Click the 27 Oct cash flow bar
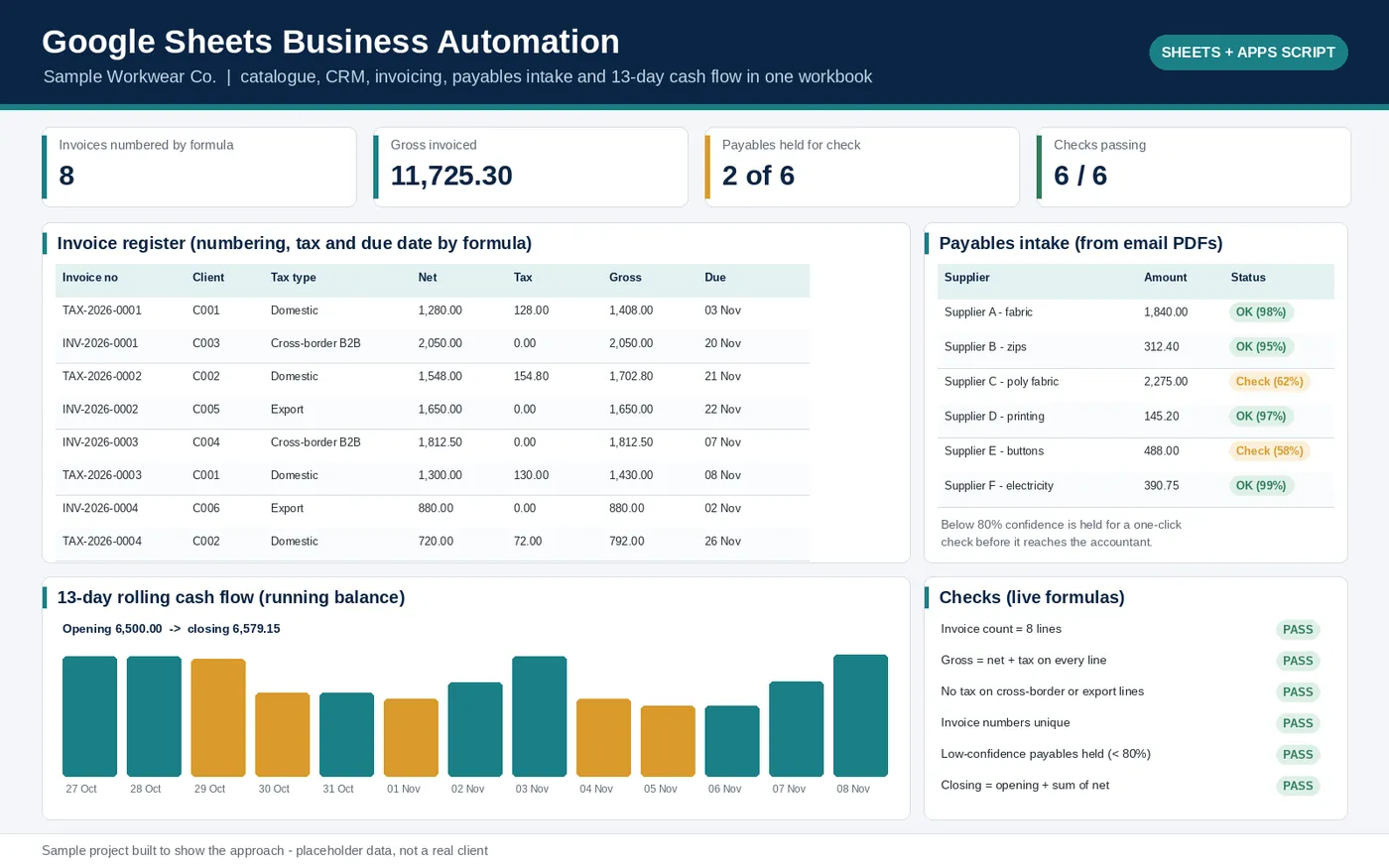Viewport: 1389px width, 868px height. 89,716
